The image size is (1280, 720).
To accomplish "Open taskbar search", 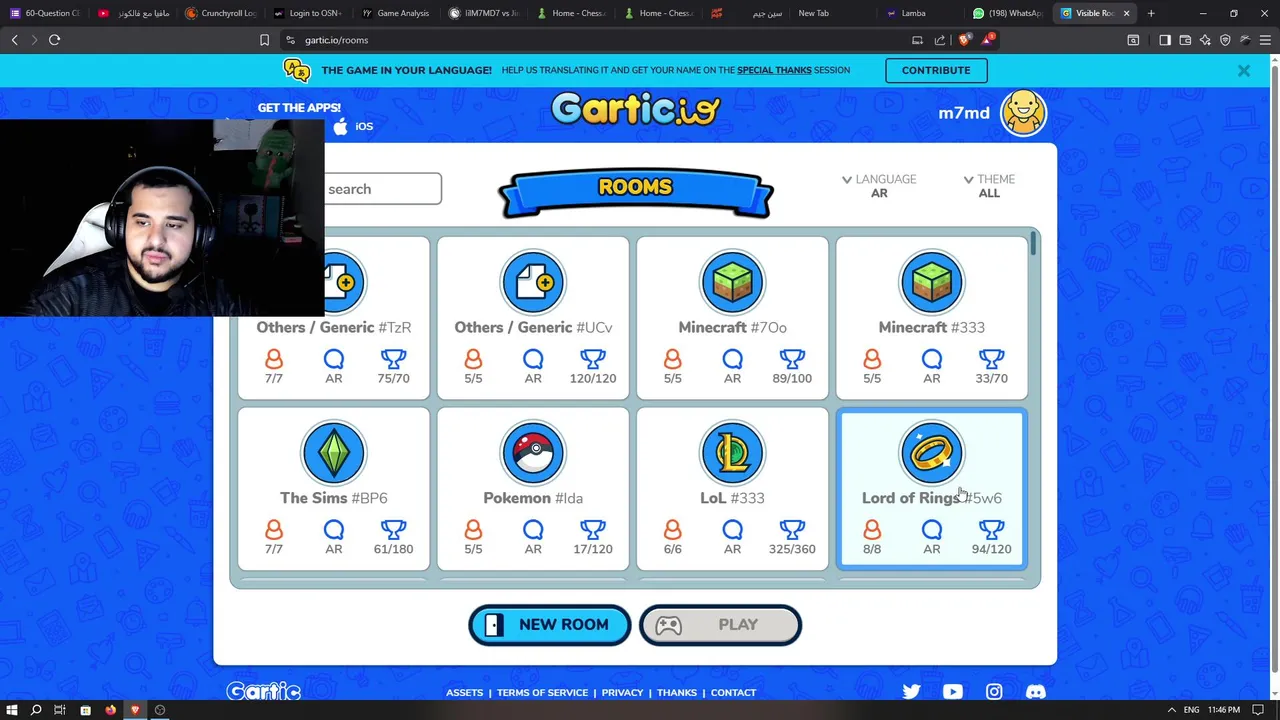I will click(36, 710).
